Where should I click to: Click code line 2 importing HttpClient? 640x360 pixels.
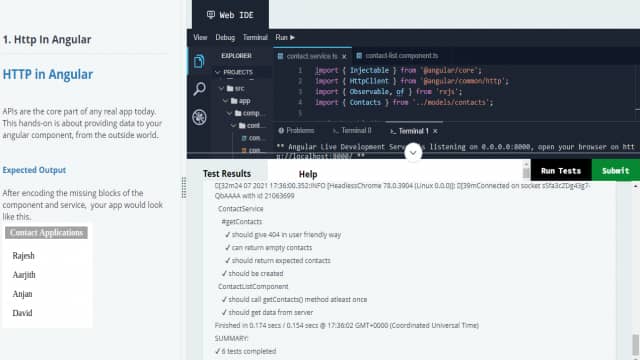(412, 81)
